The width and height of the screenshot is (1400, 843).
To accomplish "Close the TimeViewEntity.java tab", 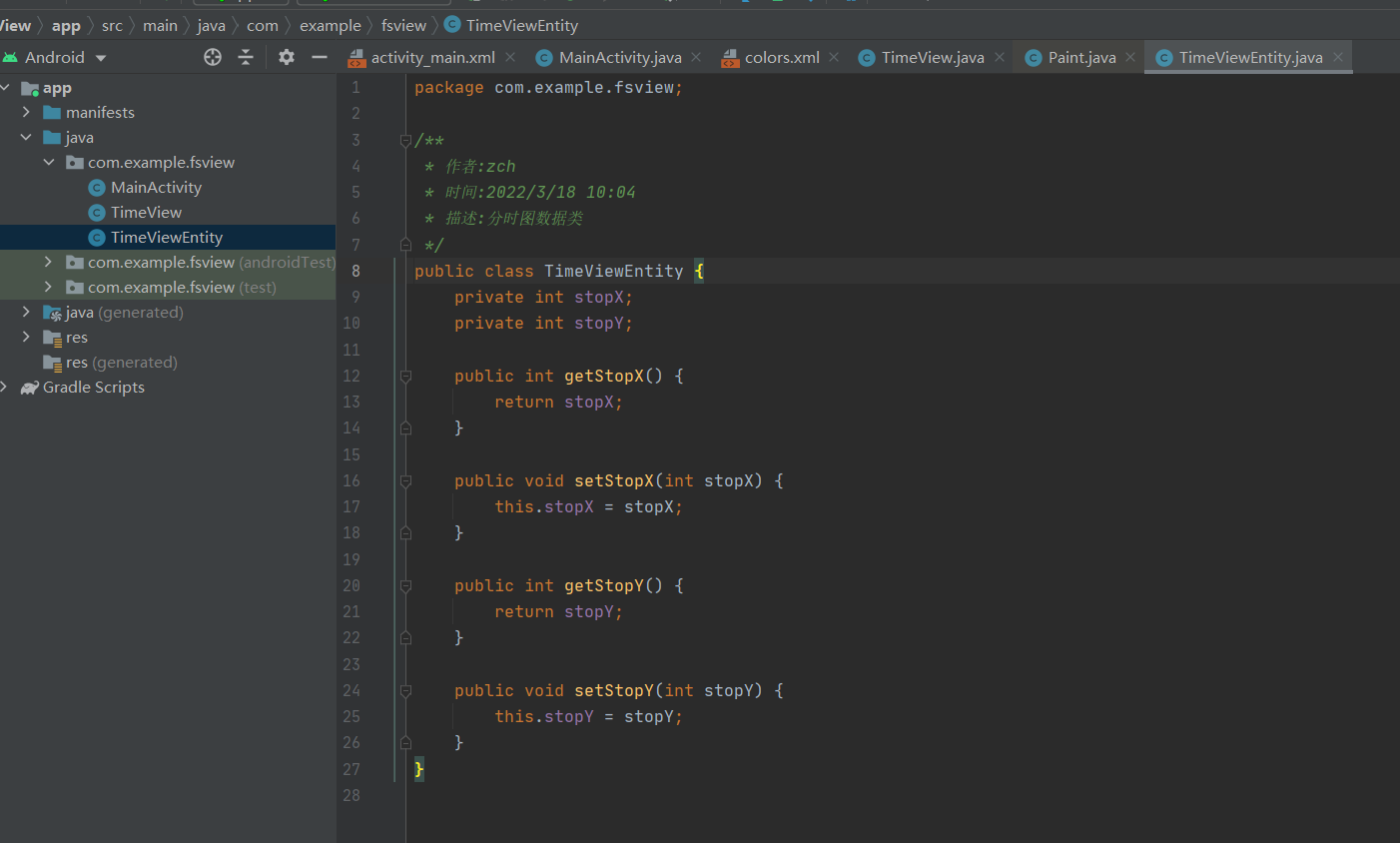I will point(1338,57).
